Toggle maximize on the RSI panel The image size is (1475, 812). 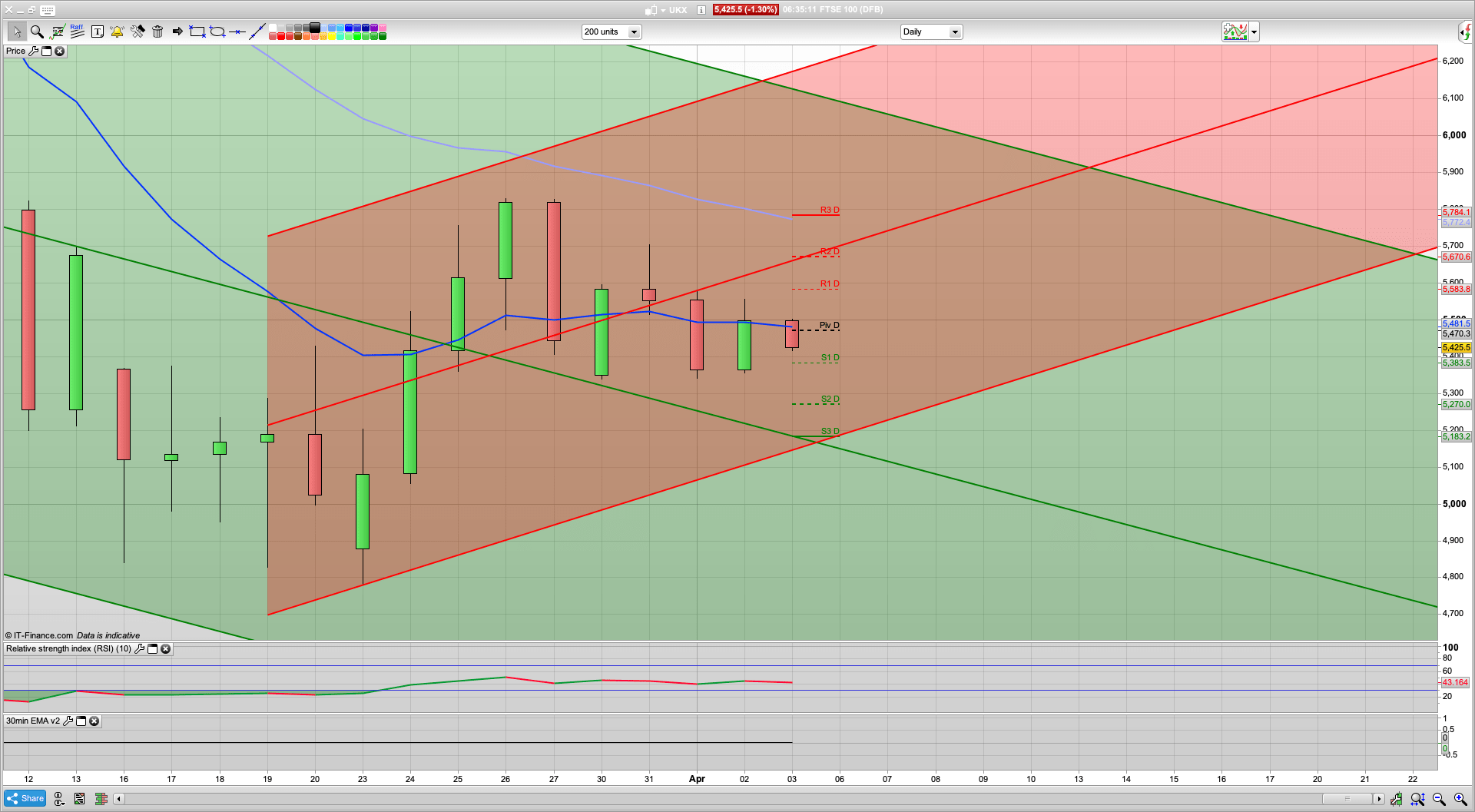click(152, 649)
